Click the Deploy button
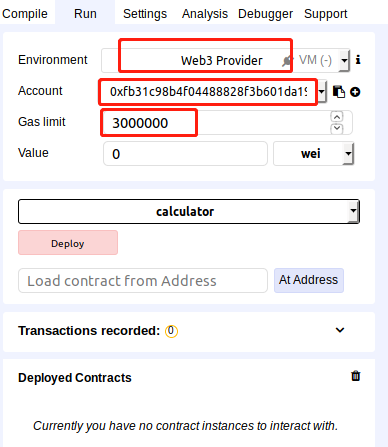The width and height of the screenshot is (388, 447). coord(68,243)
